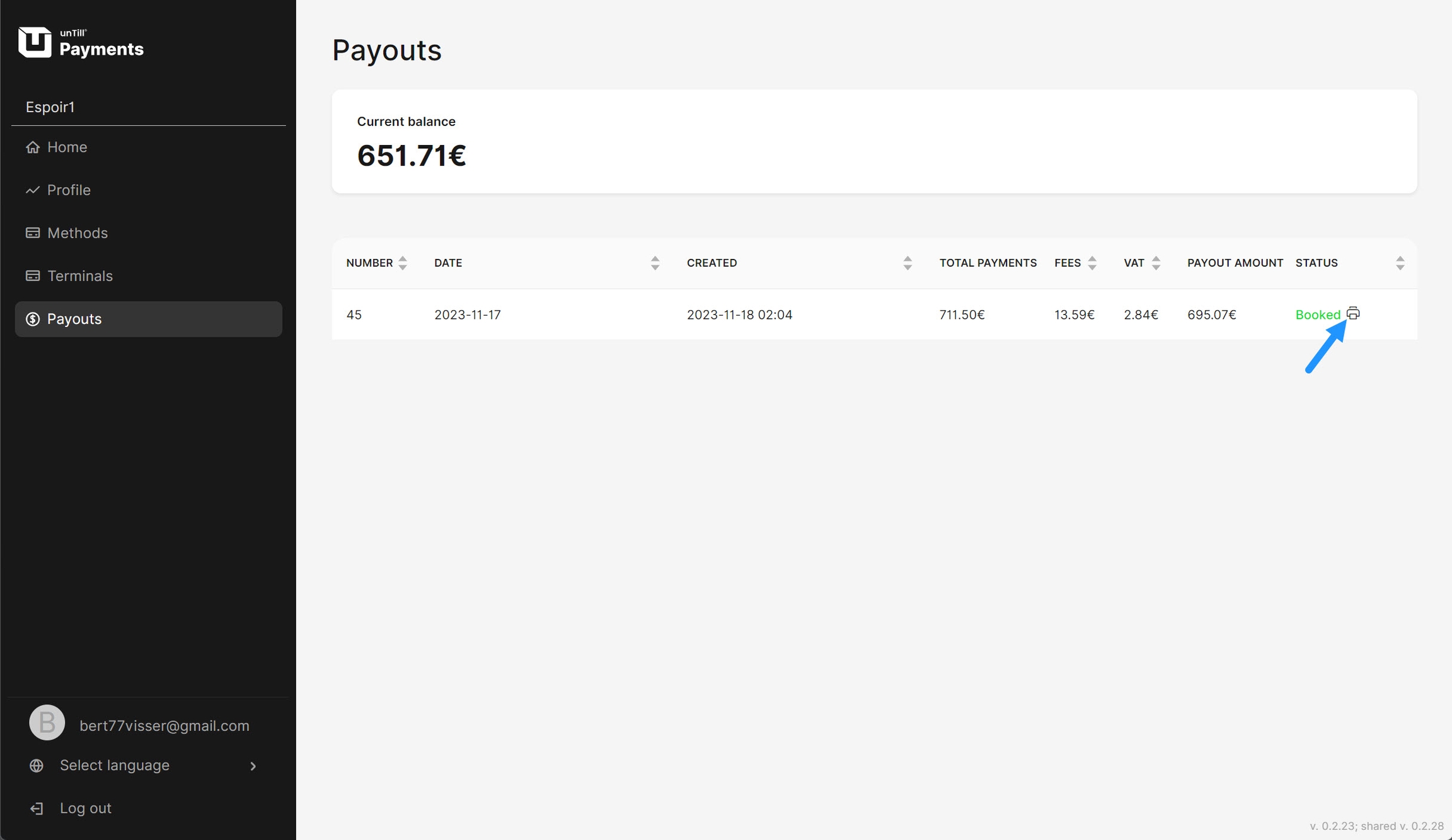Viewport: 1452px width, 840px height.
Task: Toggle sorting on the Created column
Action: click(x=907, y=263)
